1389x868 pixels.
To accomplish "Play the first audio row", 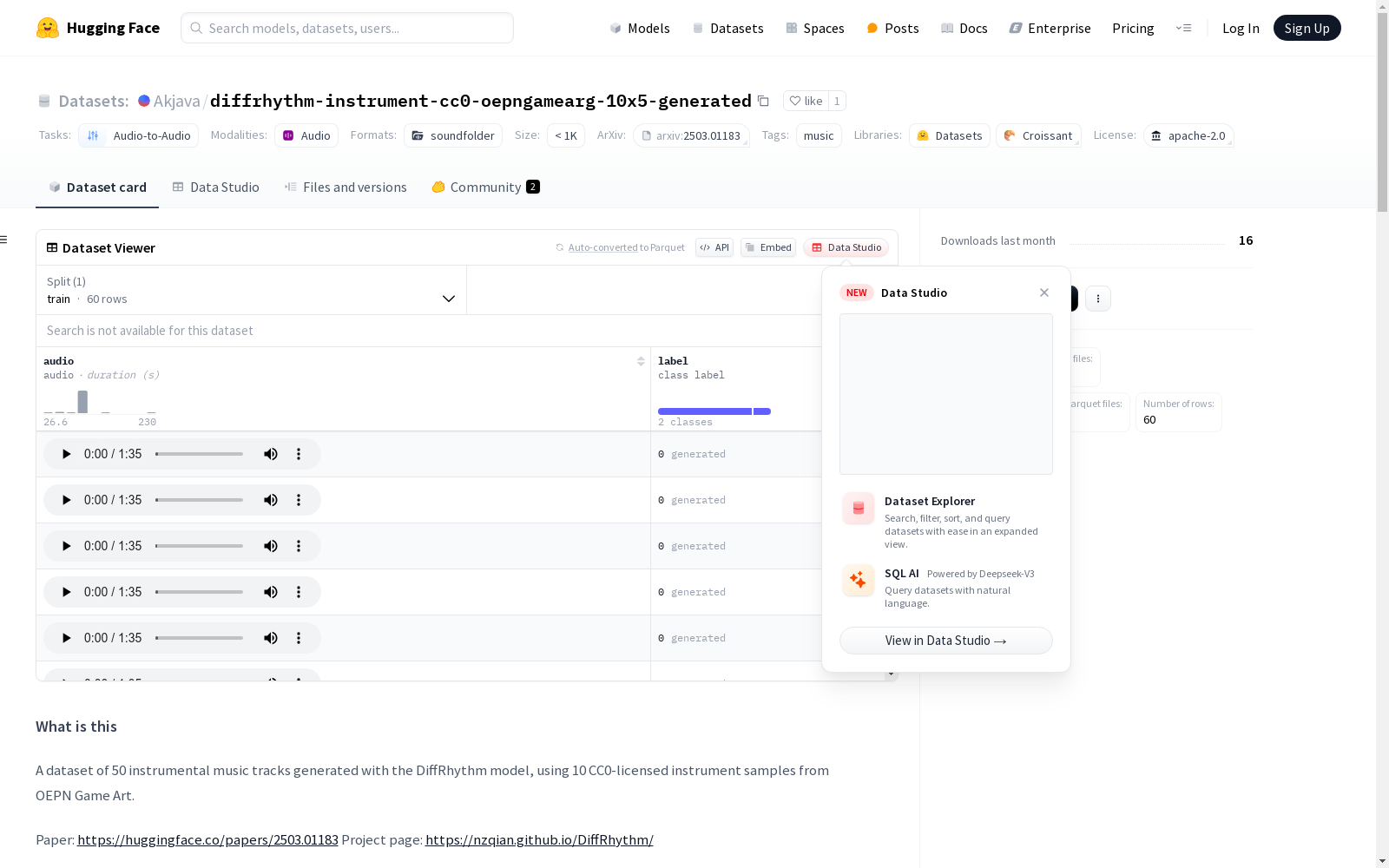I will click(x=66, y=454).
